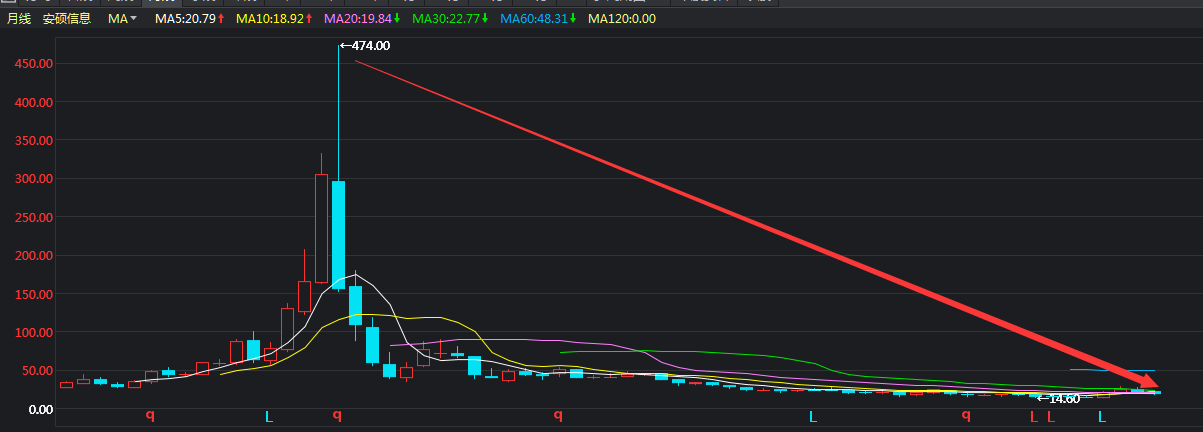Viewport: 1203px width, 432px height.
Task: Select the red downtrend arrow's arrowhead
Action: [1148, 380]
